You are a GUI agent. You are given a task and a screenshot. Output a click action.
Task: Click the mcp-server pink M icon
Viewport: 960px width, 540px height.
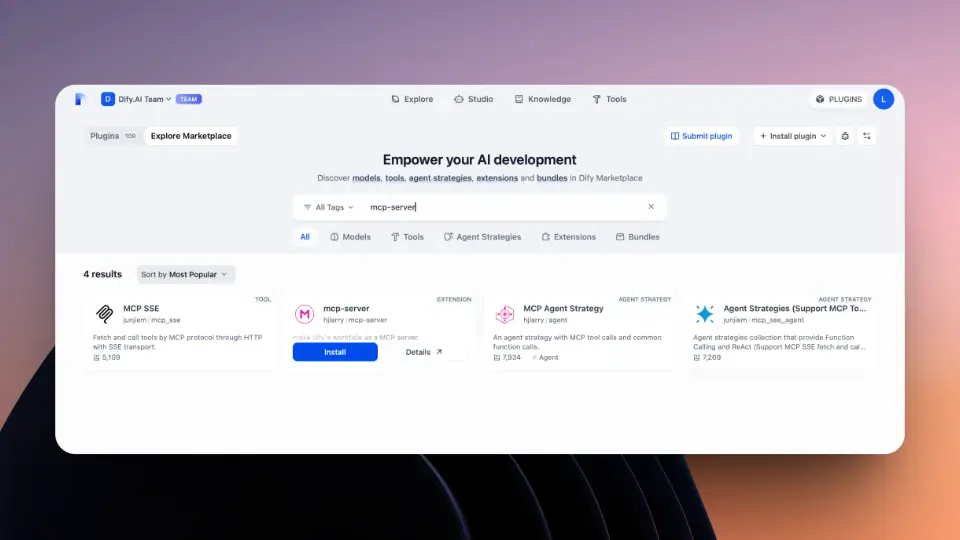304,314
